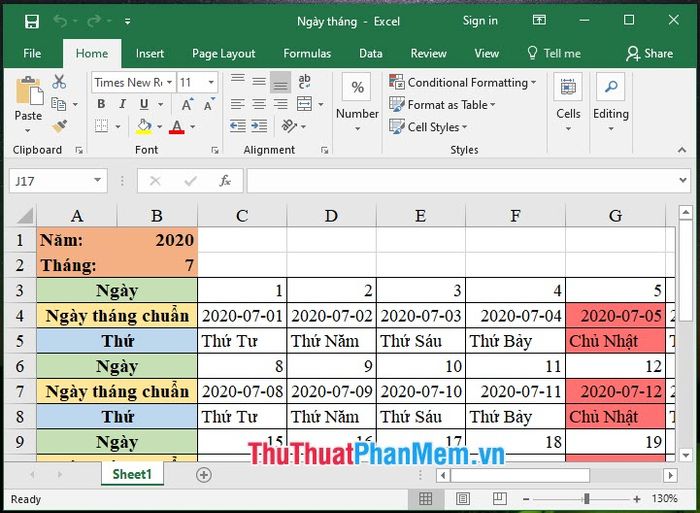This screenshot has width=700, height=513.
Task: Expand the formula bar
Action: pyautogui.click(x=683, y=180)
